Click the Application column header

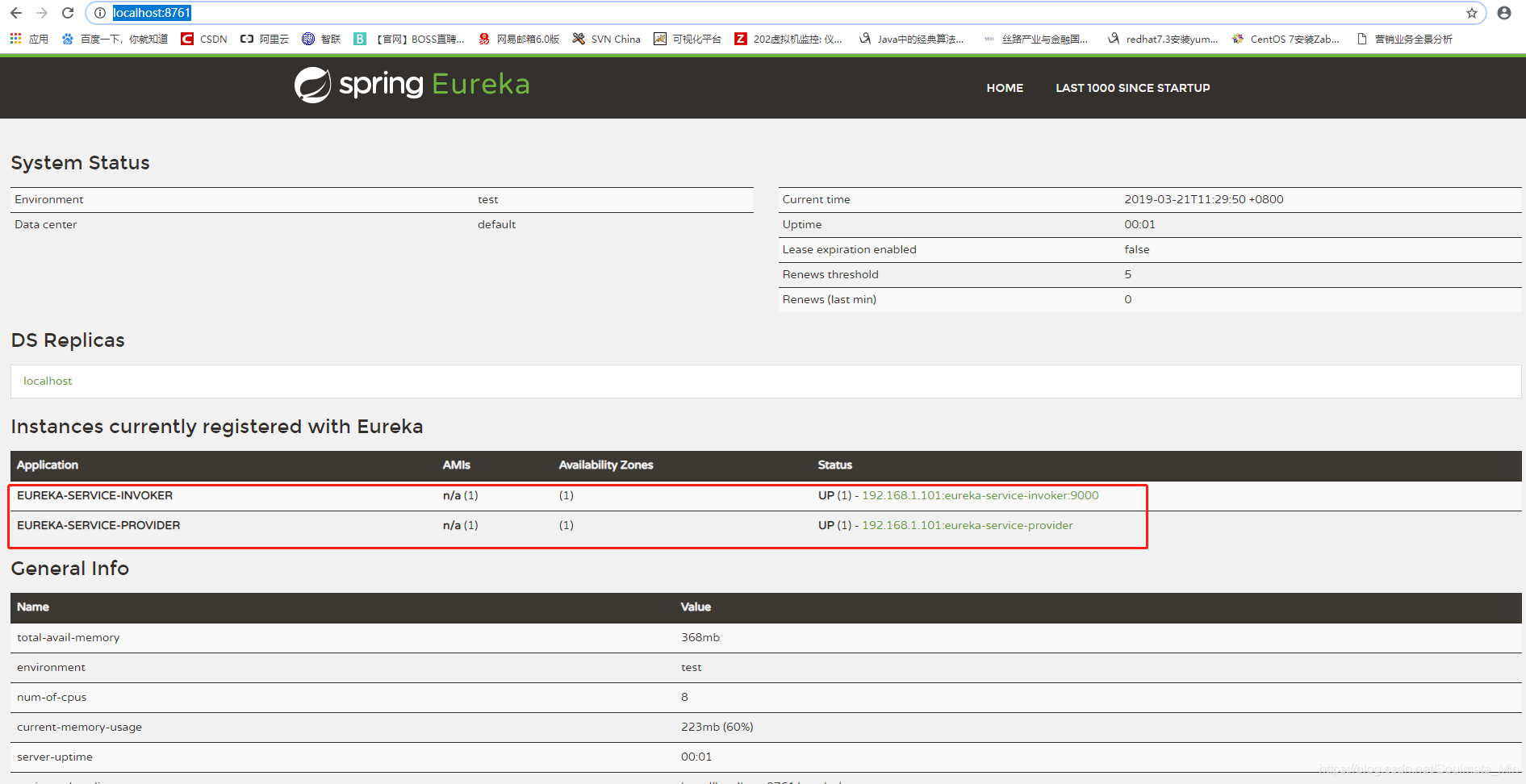coord(48,465)
